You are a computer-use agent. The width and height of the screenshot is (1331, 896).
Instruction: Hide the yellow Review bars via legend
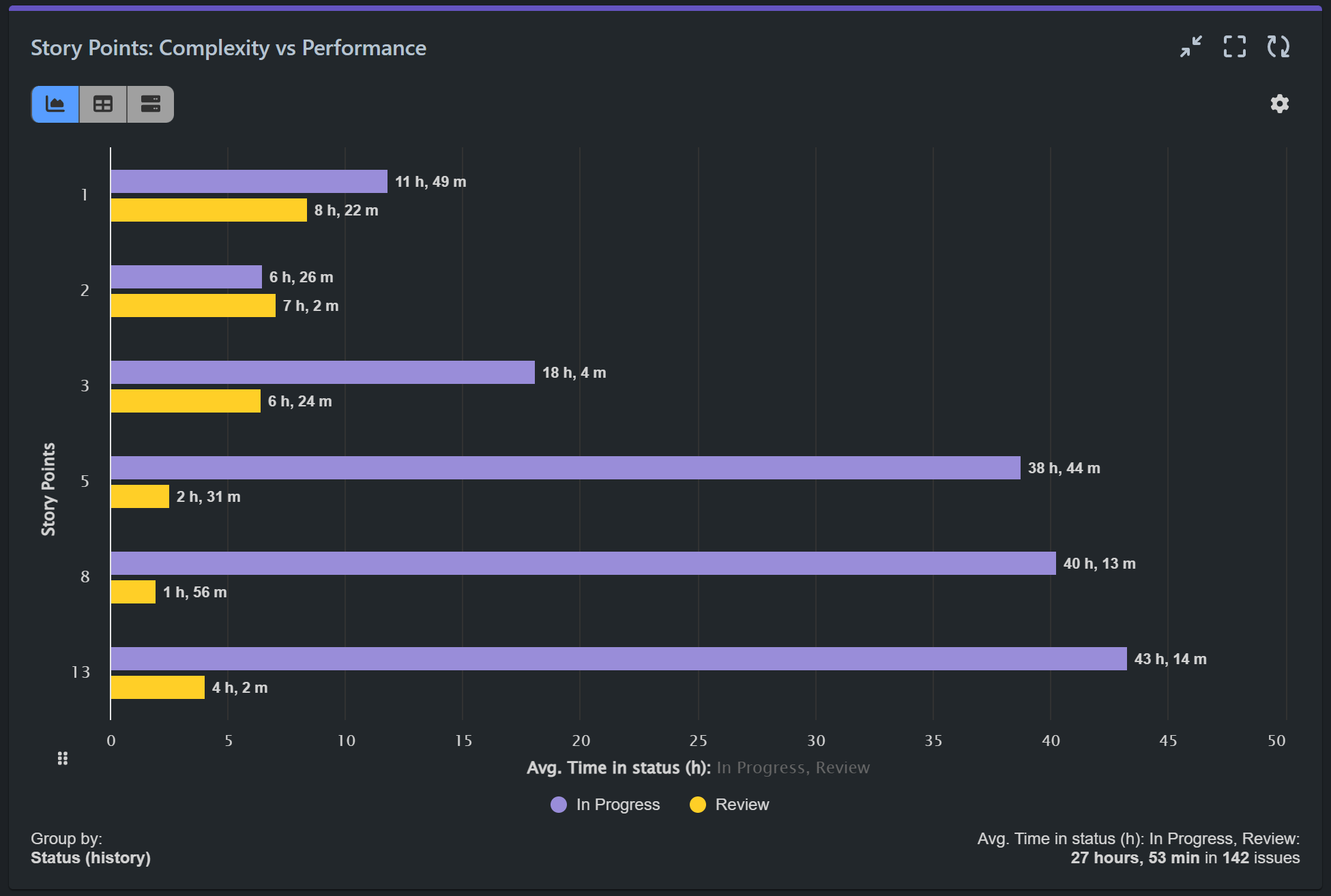pos(729,805)
